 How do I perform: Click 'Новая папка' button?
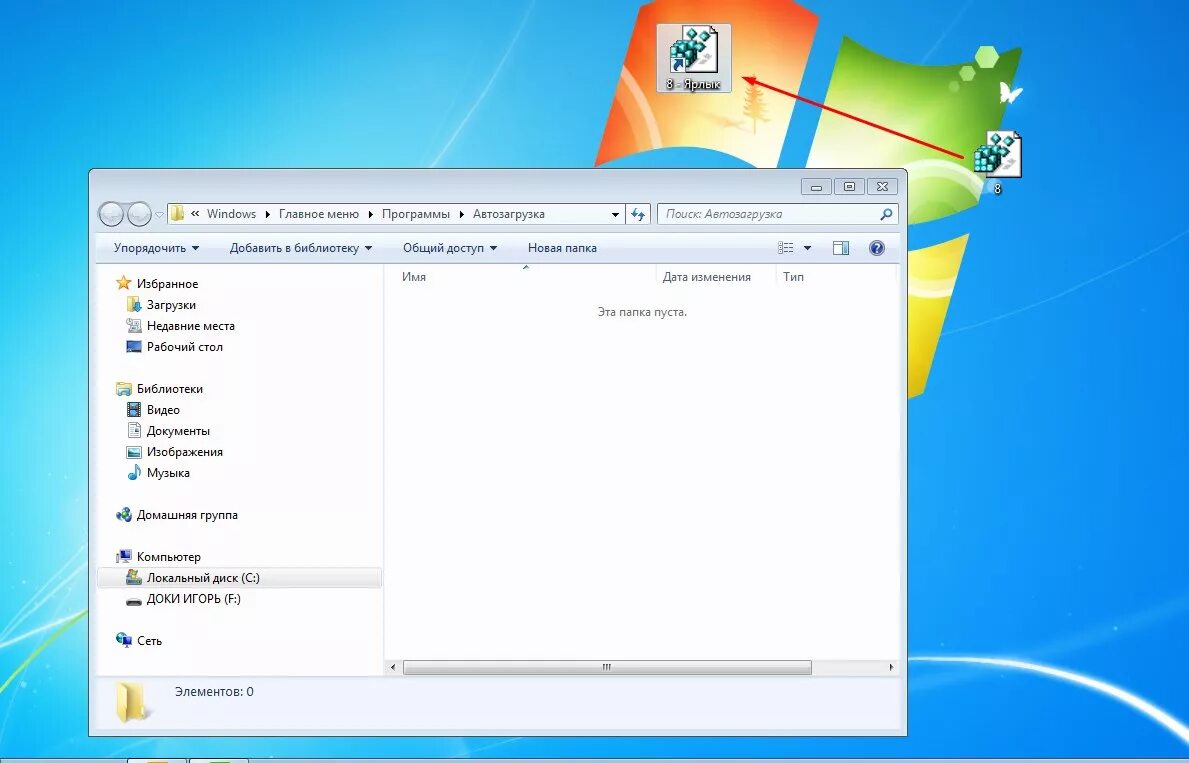pyautogui.click(x=562, y=248)
